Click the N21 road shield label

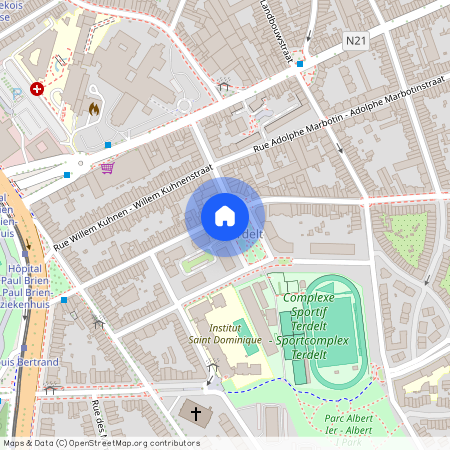pyautogui.click(x=356, y=41)
